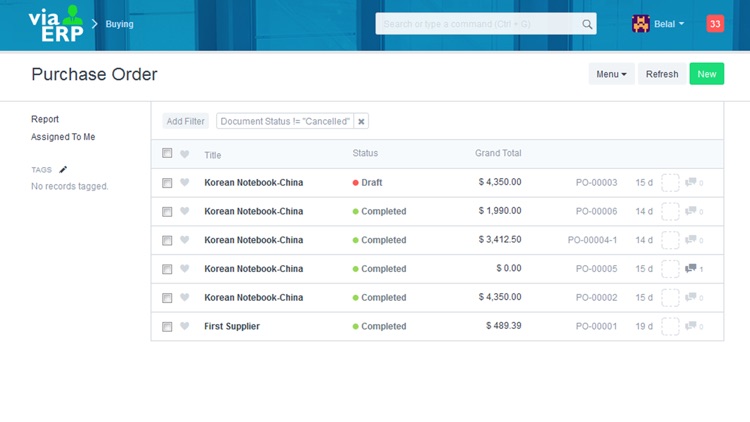Open the Menu dropdown button
The image size is (750, 422).
pyautogui.click(x=611, y=74)
